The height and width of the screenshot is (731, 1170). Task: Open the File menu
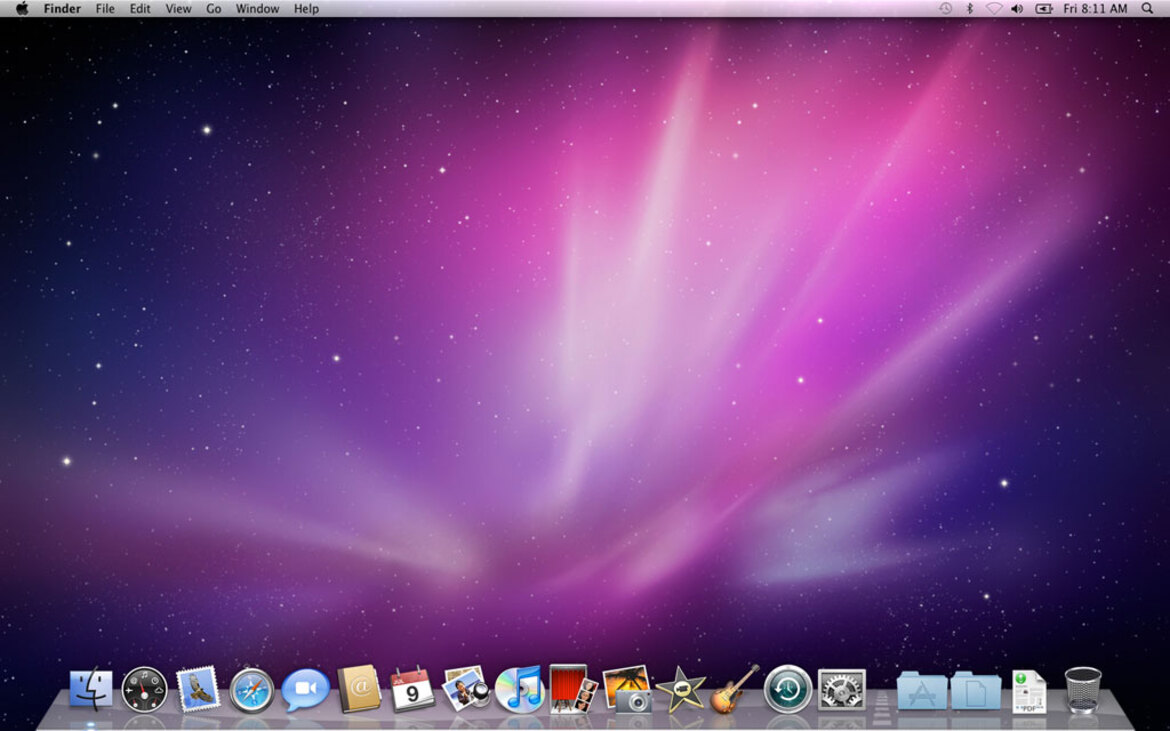pyautogui.click(x=105, y=8)
